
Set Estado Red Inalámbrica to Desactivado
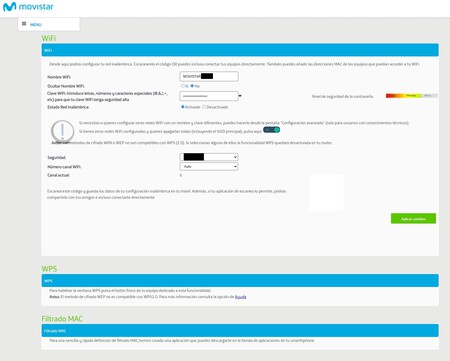click(204, 107)
